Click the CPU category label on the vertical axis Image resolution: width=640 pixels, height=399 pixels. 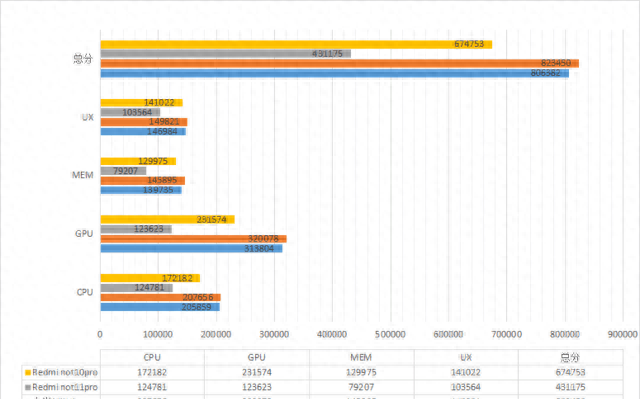tap(85, 293)
